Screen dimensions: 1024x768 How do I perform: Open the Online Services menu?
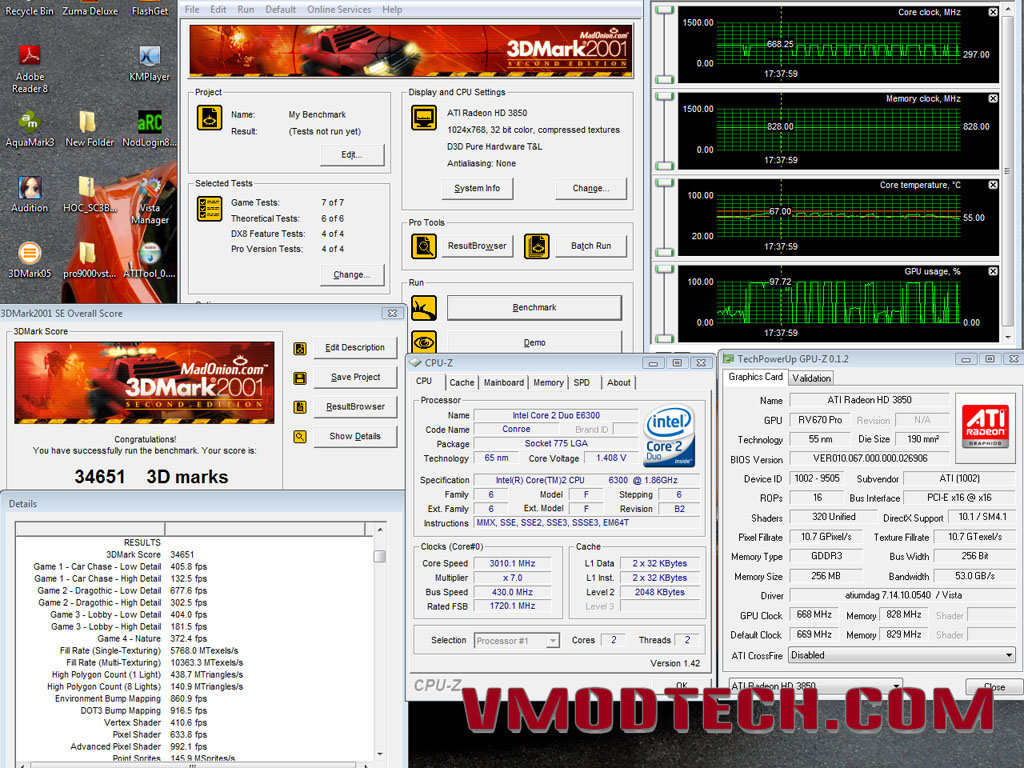[x=339, y=9]
